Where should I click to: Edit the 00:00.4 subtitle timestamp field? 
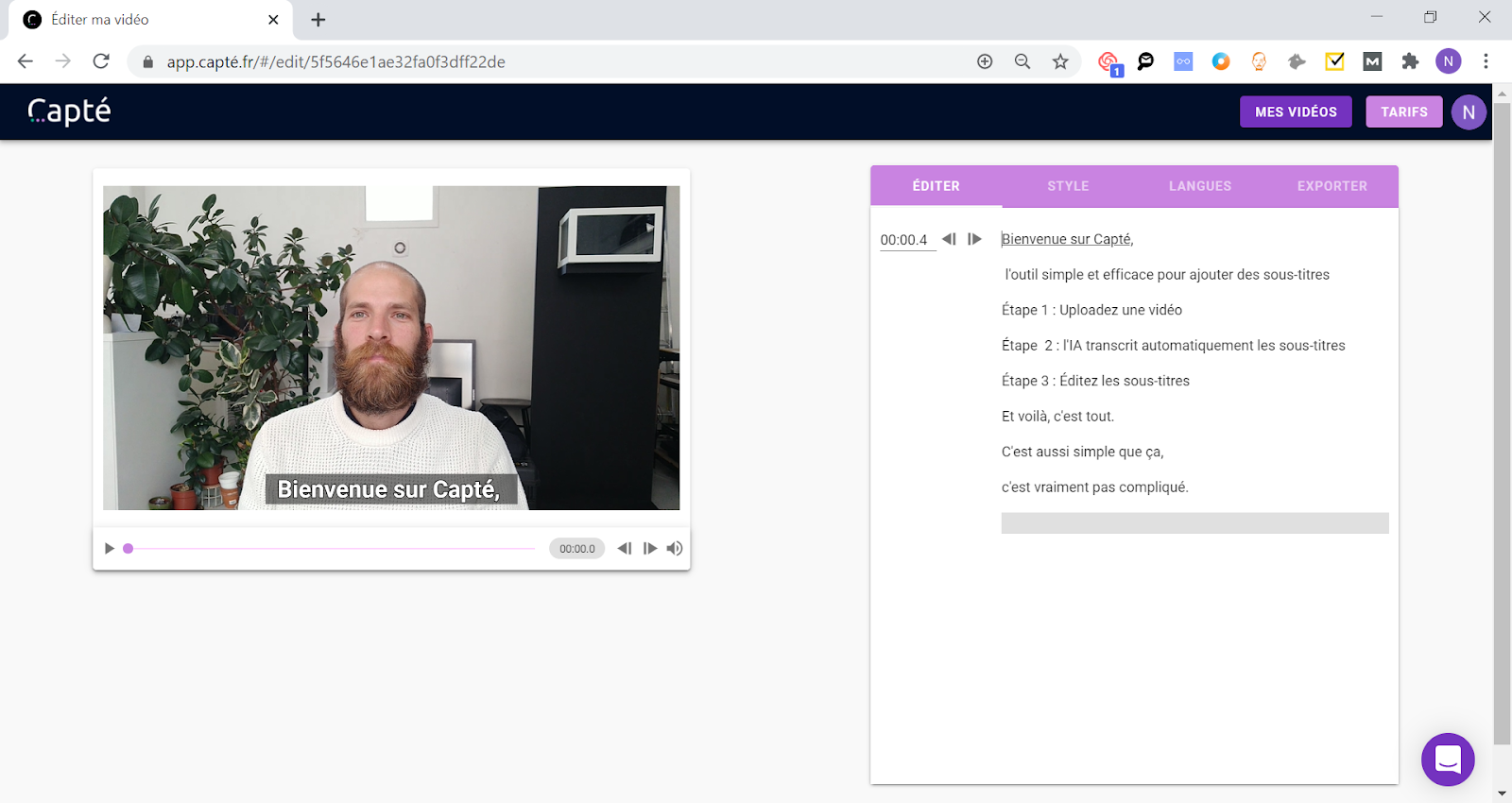[x=907, y=240]
